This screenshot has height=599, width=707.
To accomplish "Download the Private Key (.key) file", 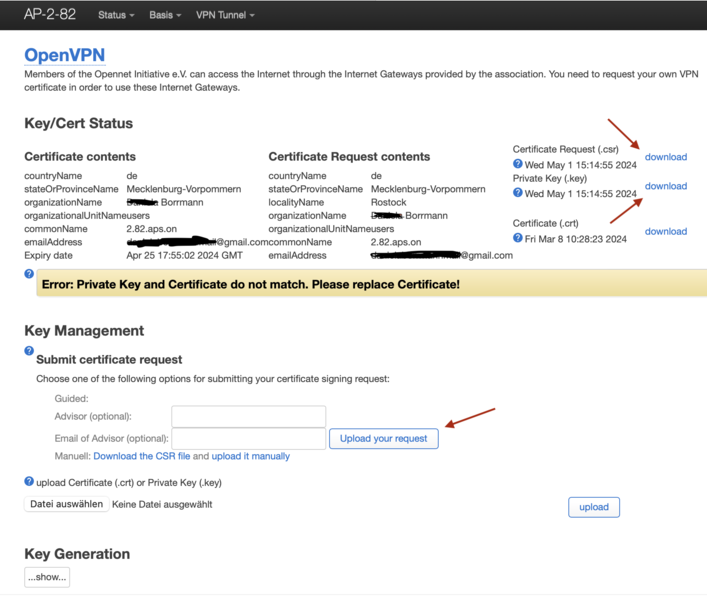I will tap(666, 186).
